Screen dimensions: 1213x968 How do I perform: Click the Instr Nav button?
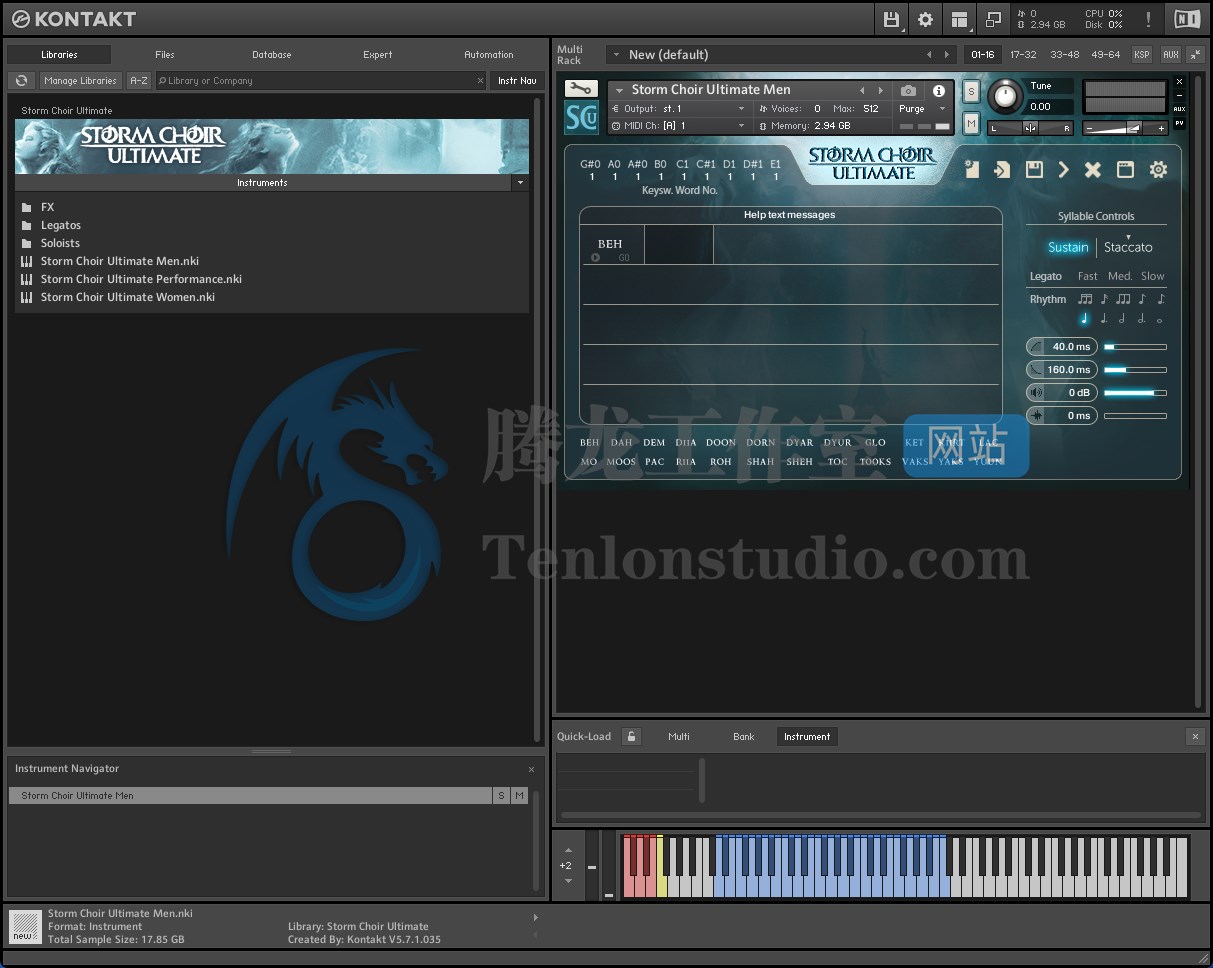tap(516, 81)
